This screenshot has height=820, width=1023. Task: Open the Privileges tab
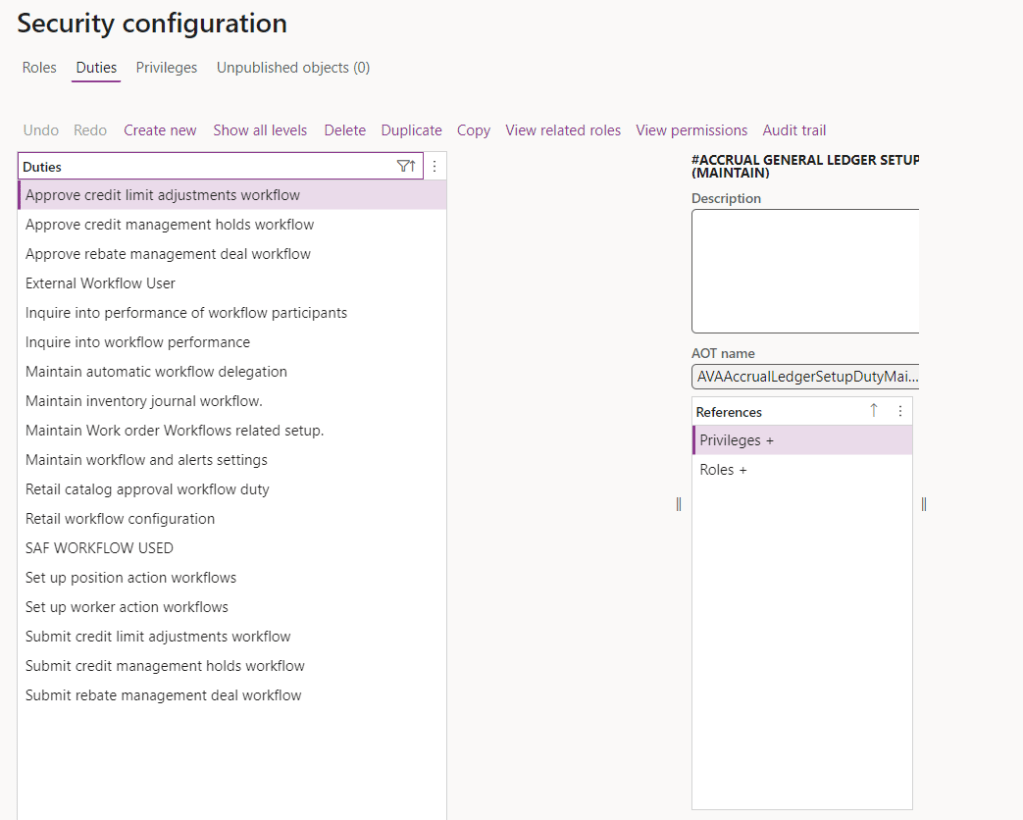(166, 68)
